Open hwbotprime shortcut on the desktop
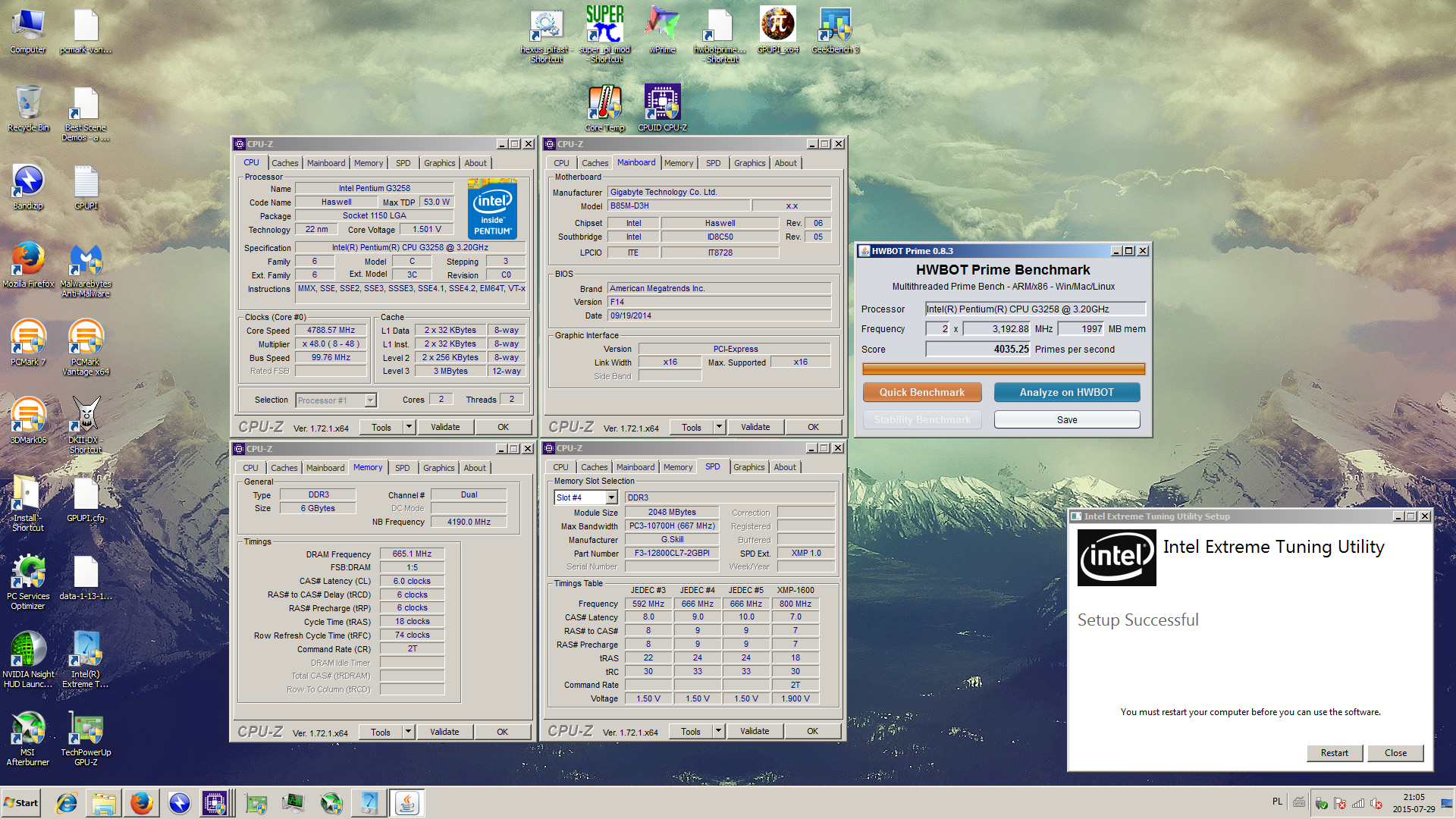Screen dimensions: 1456x819 point(720,35)
